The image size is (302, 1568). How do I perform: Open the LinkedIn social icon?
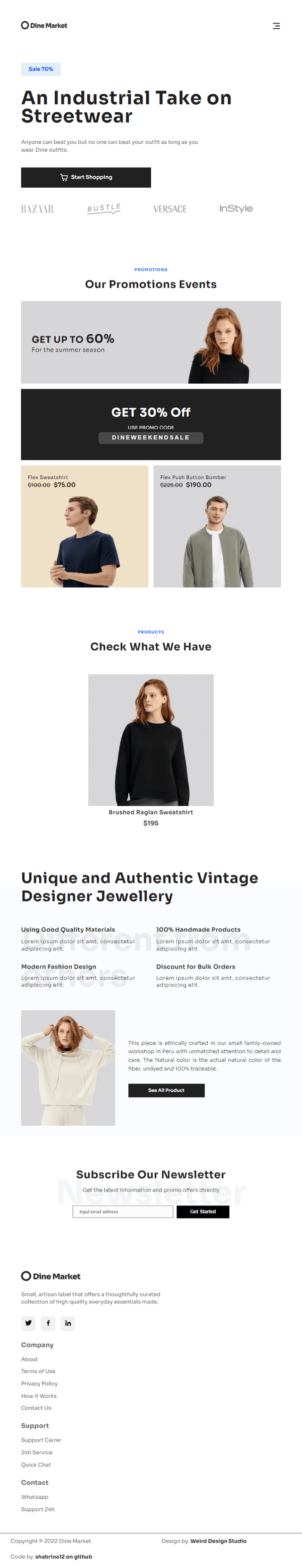67,1323
